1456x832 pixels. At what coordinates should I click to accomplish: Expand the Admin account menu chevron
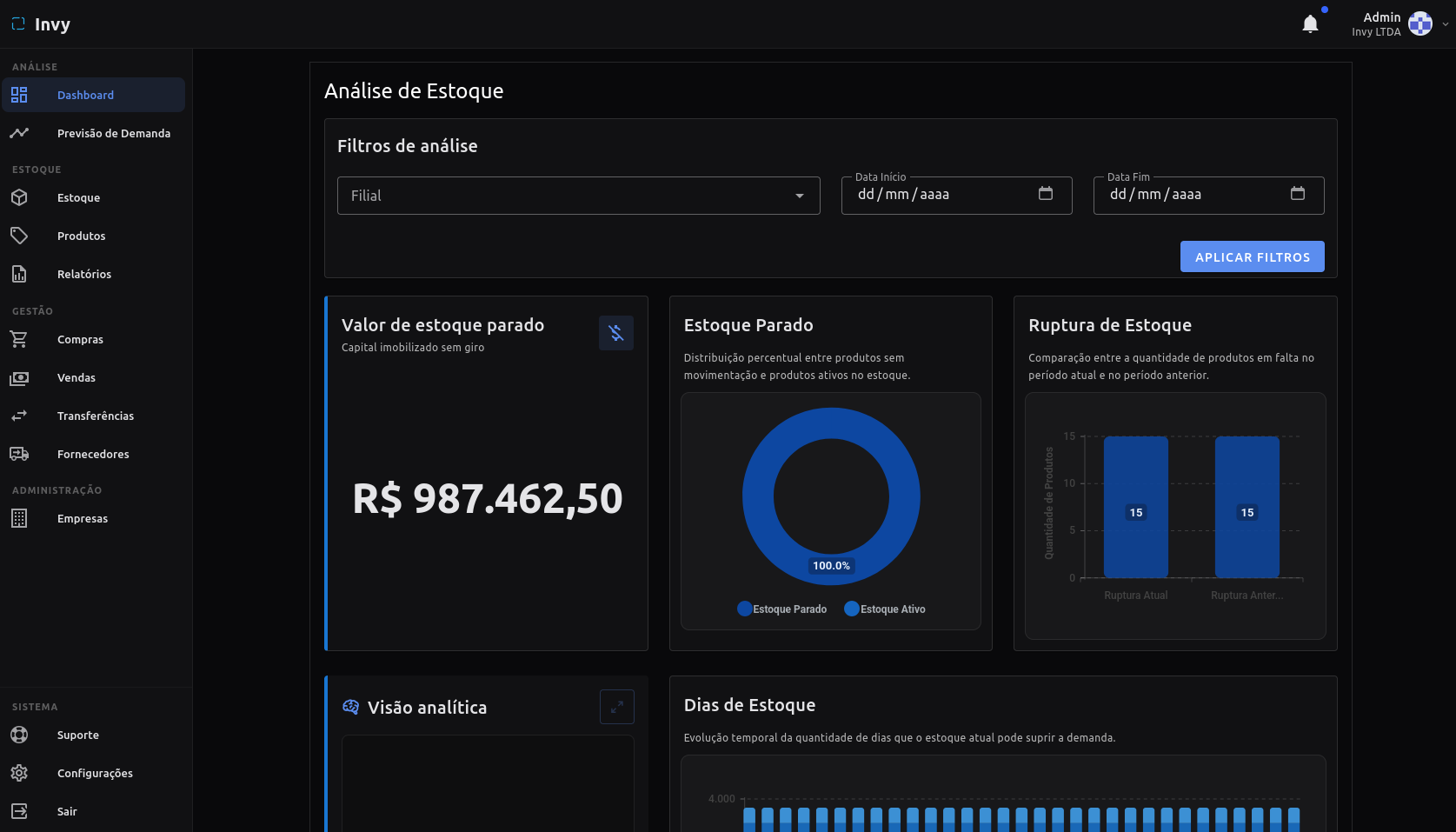click(x=1445, y=24)
